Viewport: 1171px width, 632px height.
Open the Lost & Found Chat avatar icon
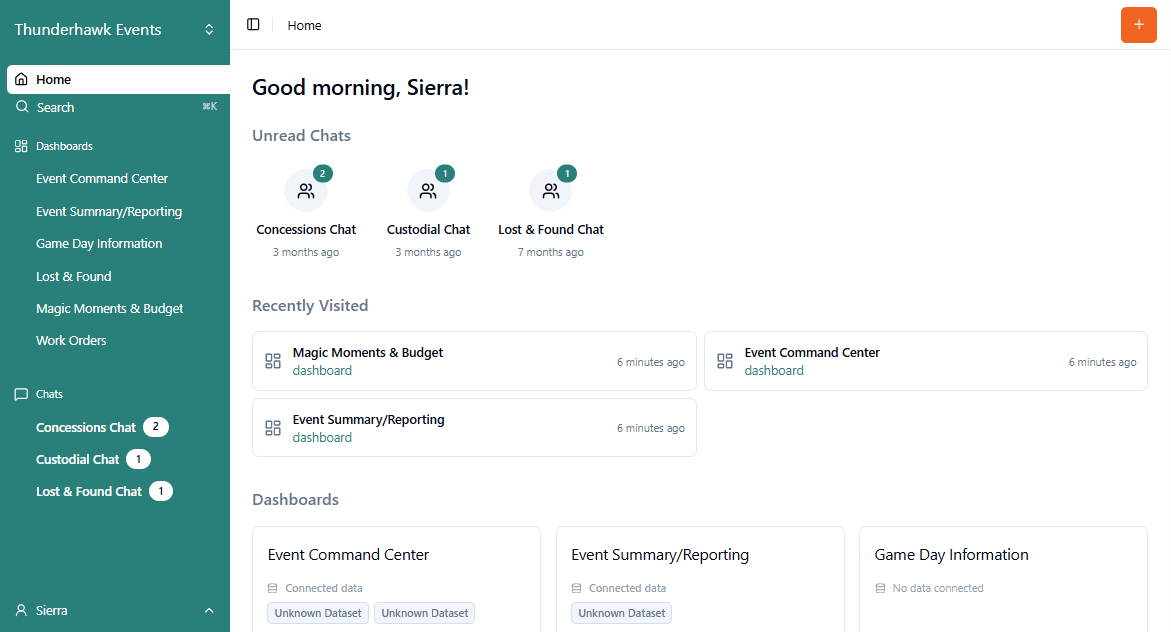tap(550, 191)
